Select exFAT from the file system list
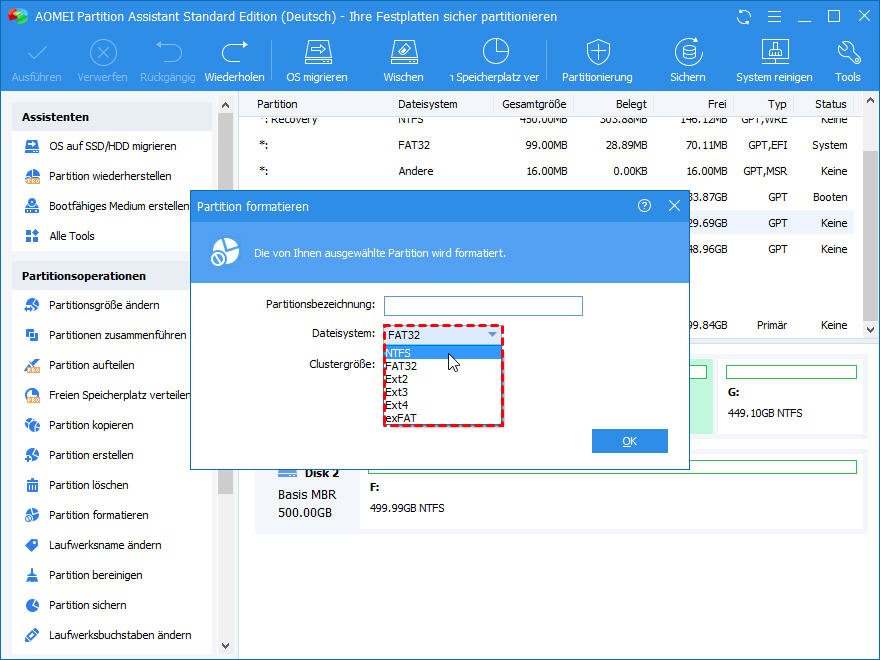 [x=443, y=418]
